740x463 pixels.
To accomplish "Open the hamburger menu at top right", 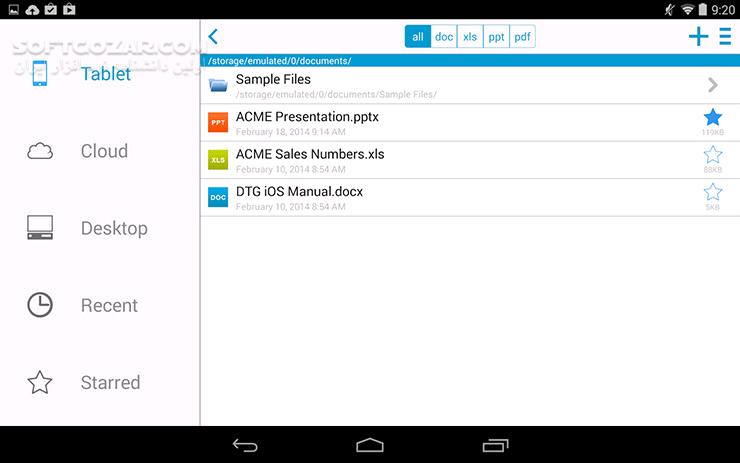I will tap(725, 36).
